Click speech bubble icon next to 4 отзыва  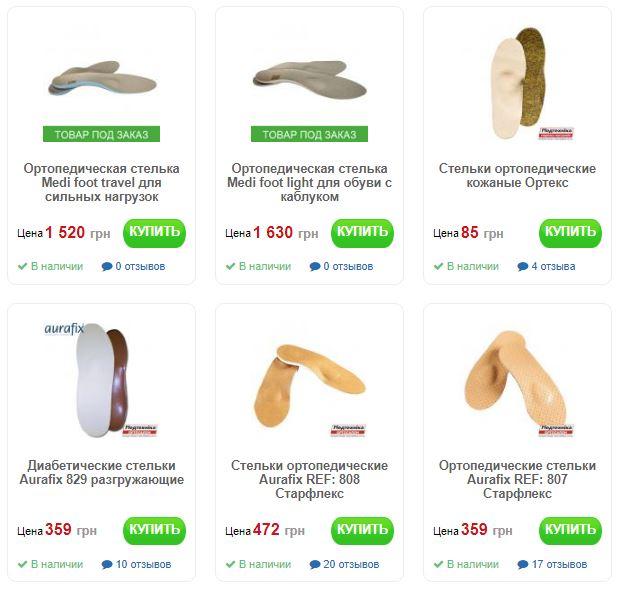523,266
